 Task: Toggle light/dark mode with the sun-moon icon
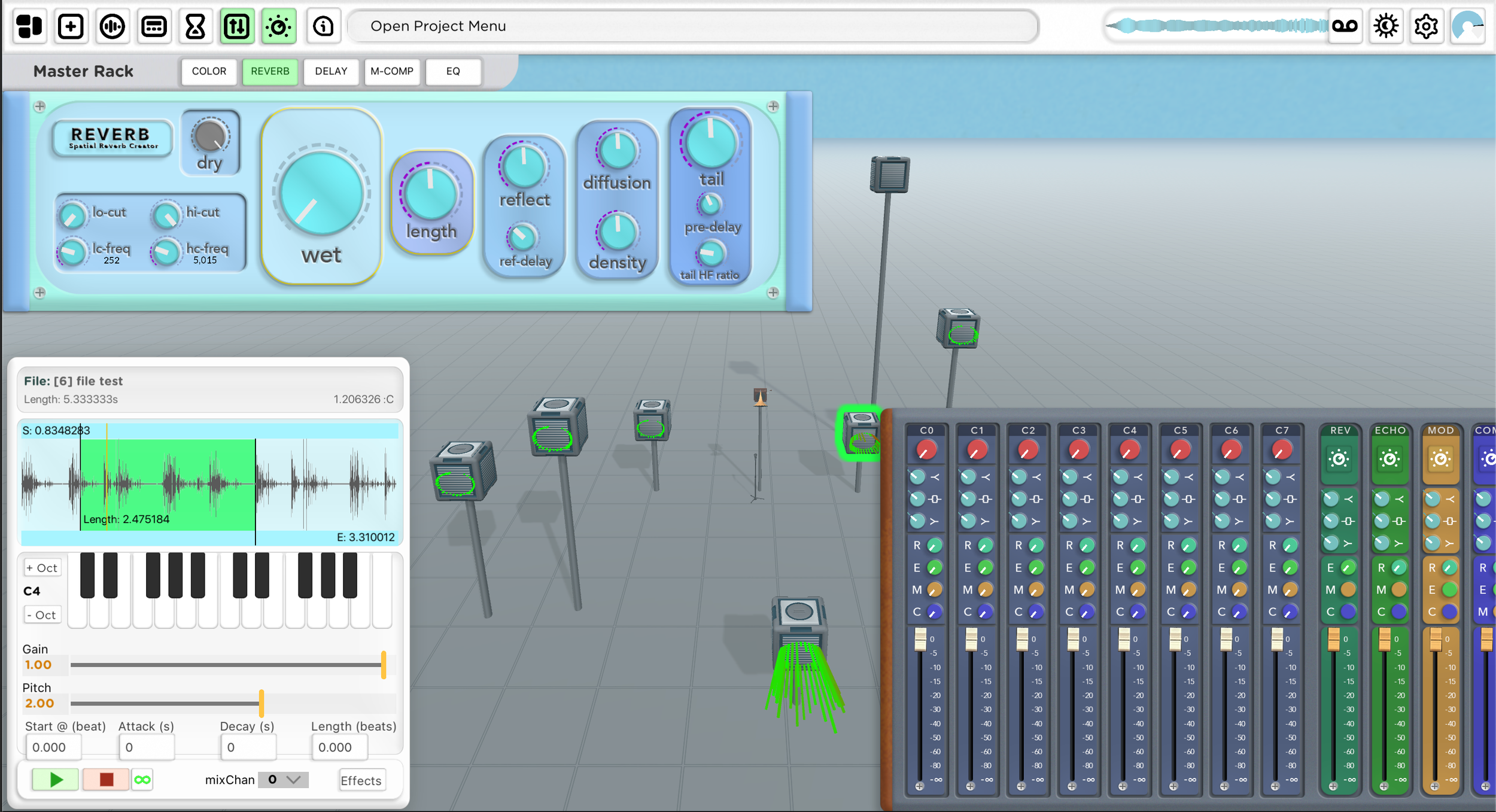(x=1386, y=26)
